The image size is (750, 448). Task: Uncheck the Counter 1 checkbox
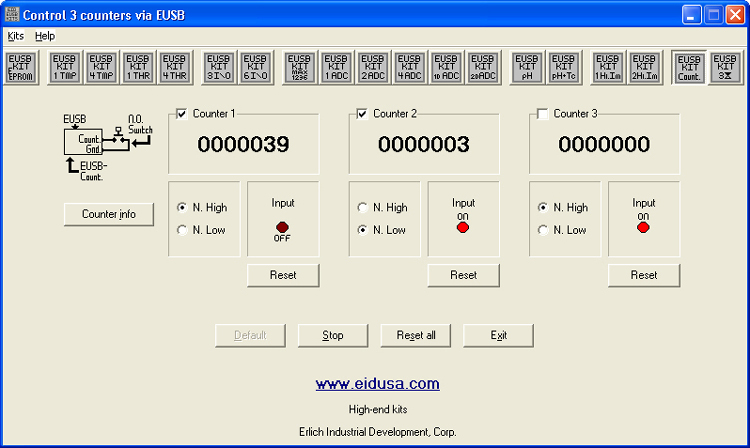182,114
